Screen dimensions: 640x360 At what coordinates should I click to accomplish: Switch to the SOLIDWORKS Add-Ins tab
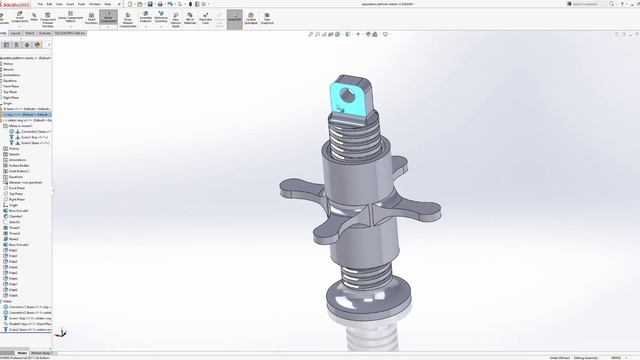click(x=70, y=33)
